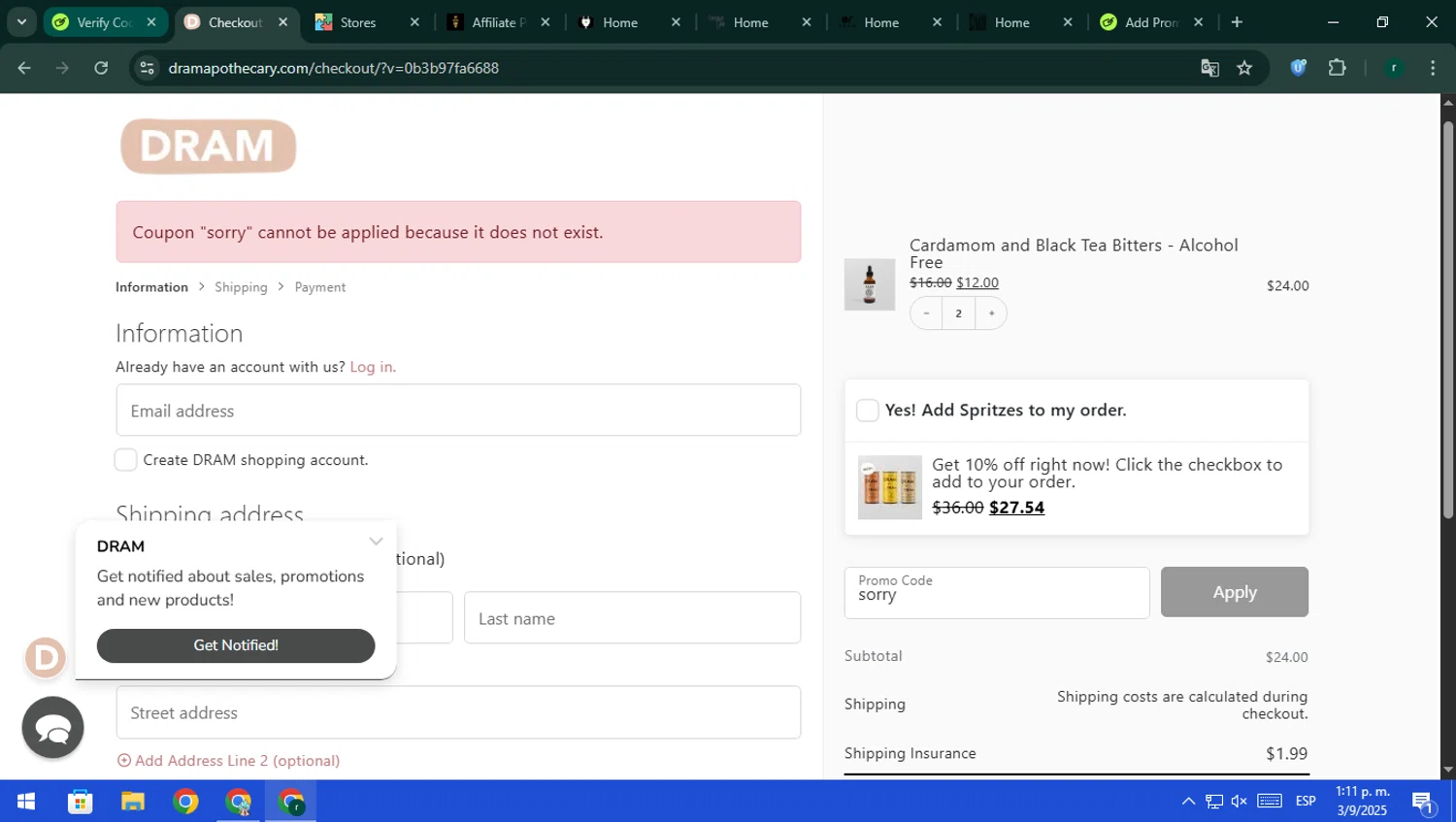Image resolution: width=1456 pixels, height=822 pixels.
Task: Click the Email address field
Action: [458, 411]
